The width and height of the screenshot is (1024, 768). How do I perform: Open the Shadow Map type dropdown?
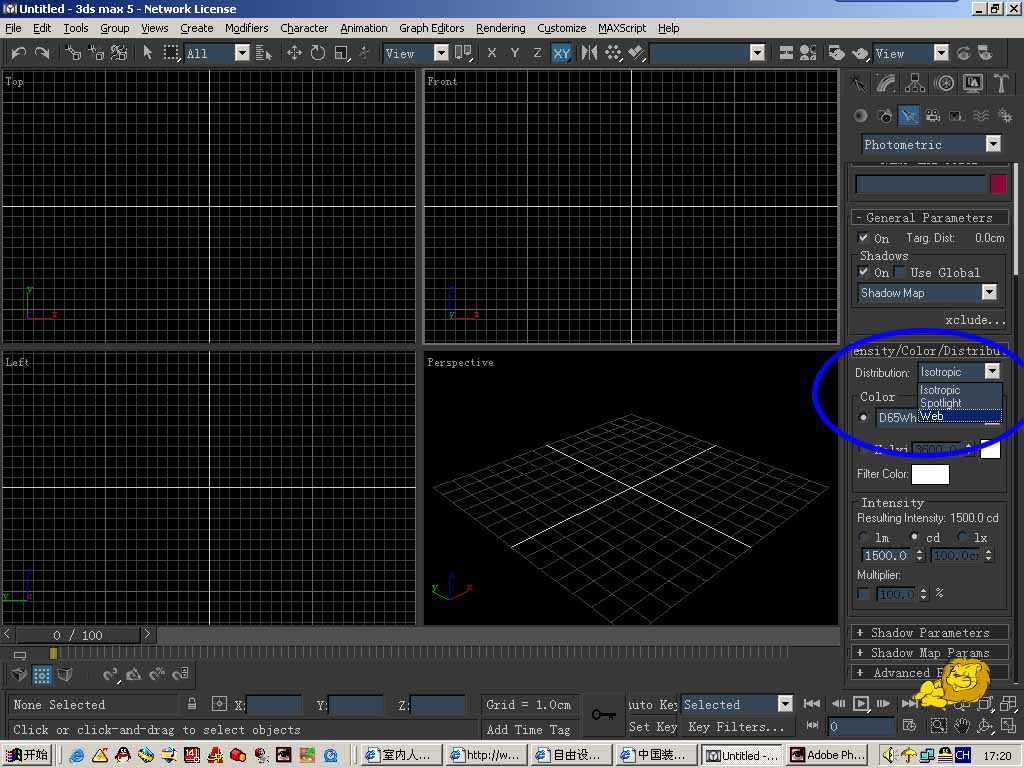click(989, 293)
